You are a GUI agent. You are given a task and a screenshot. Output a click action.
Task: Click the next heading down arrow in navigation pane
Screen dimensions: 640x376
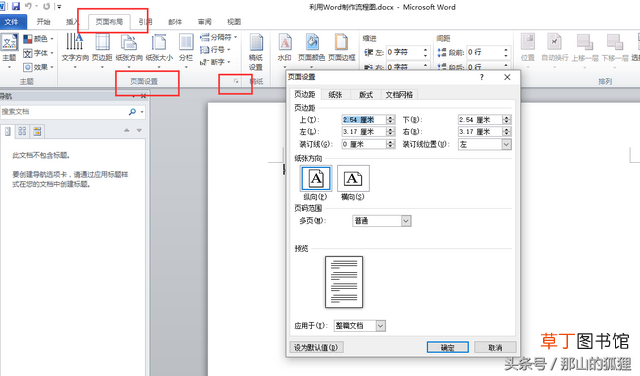[139, 130]
